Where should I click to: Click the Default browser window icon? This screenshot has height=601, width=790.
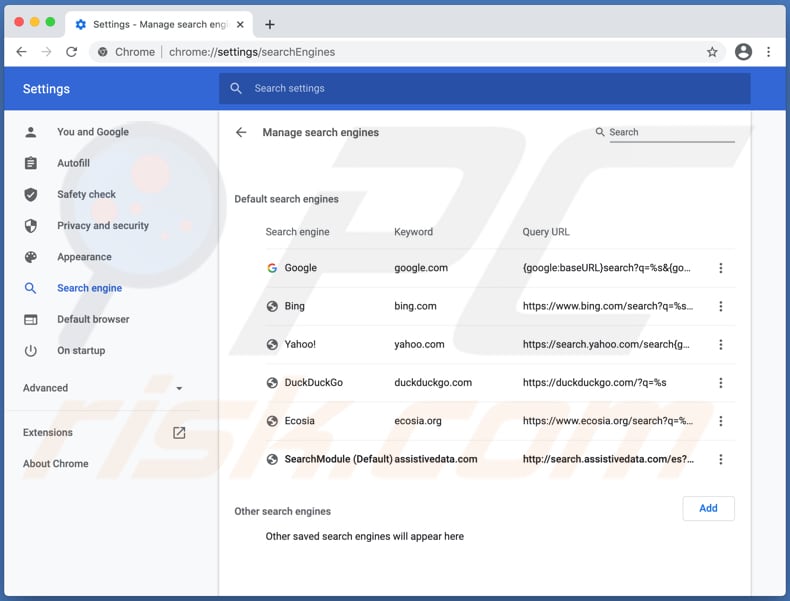click(31, 319)
